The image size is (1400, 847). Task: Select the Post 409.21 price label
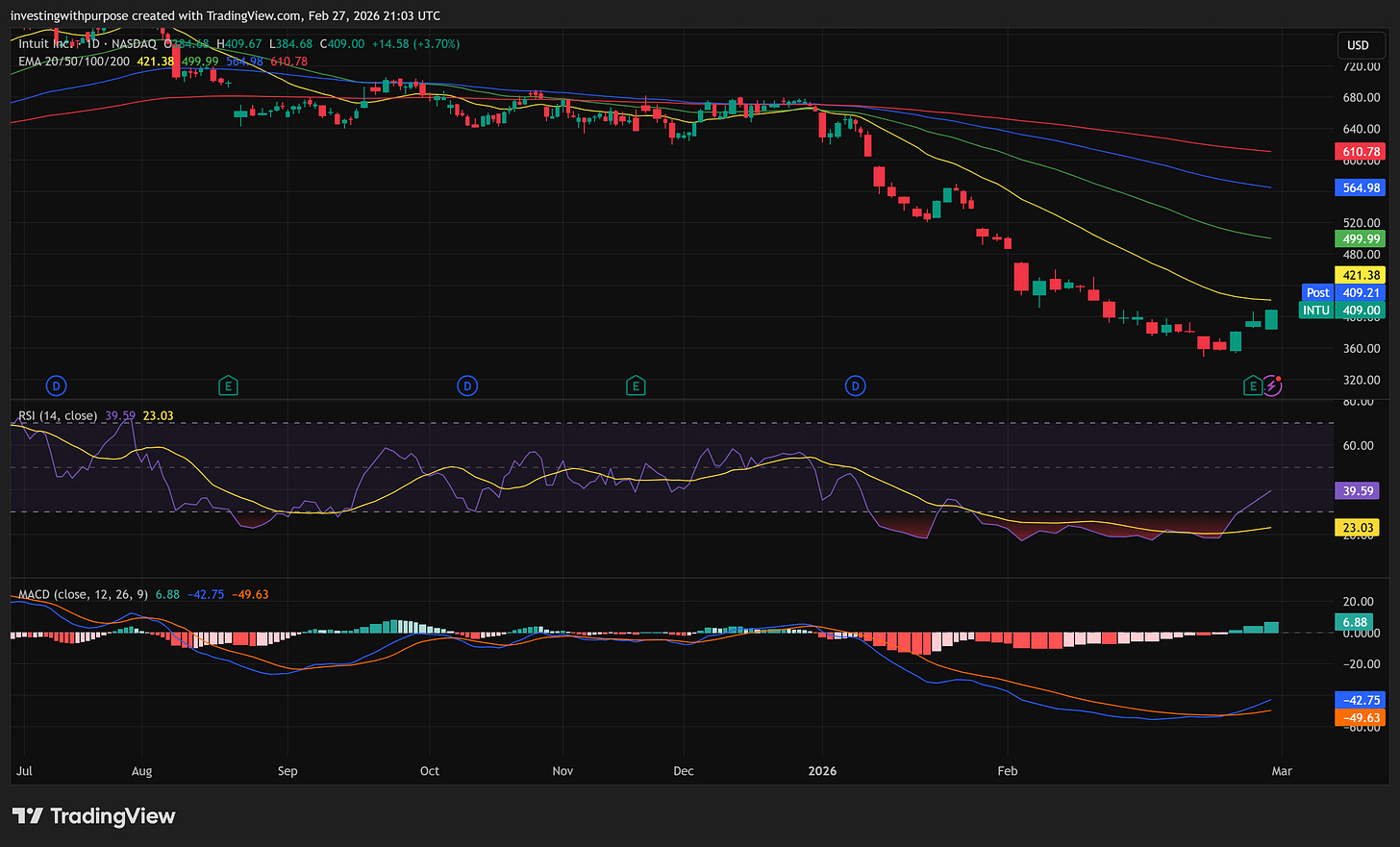point(1343,292)
